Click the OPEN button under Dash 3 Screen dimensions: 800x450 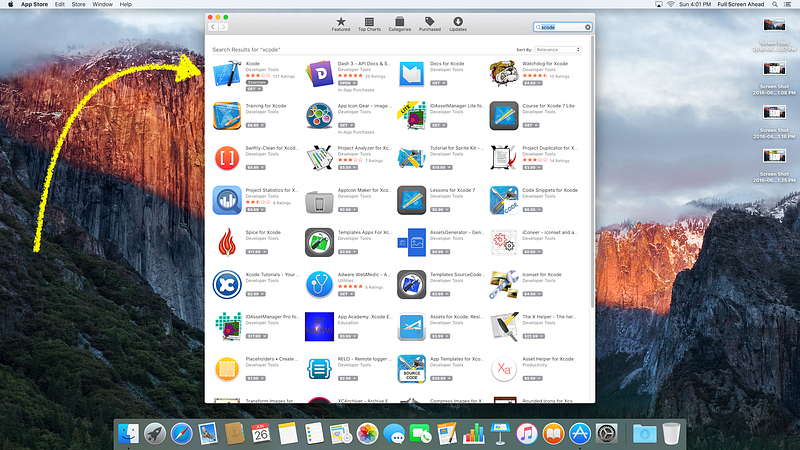pos(347,83)
